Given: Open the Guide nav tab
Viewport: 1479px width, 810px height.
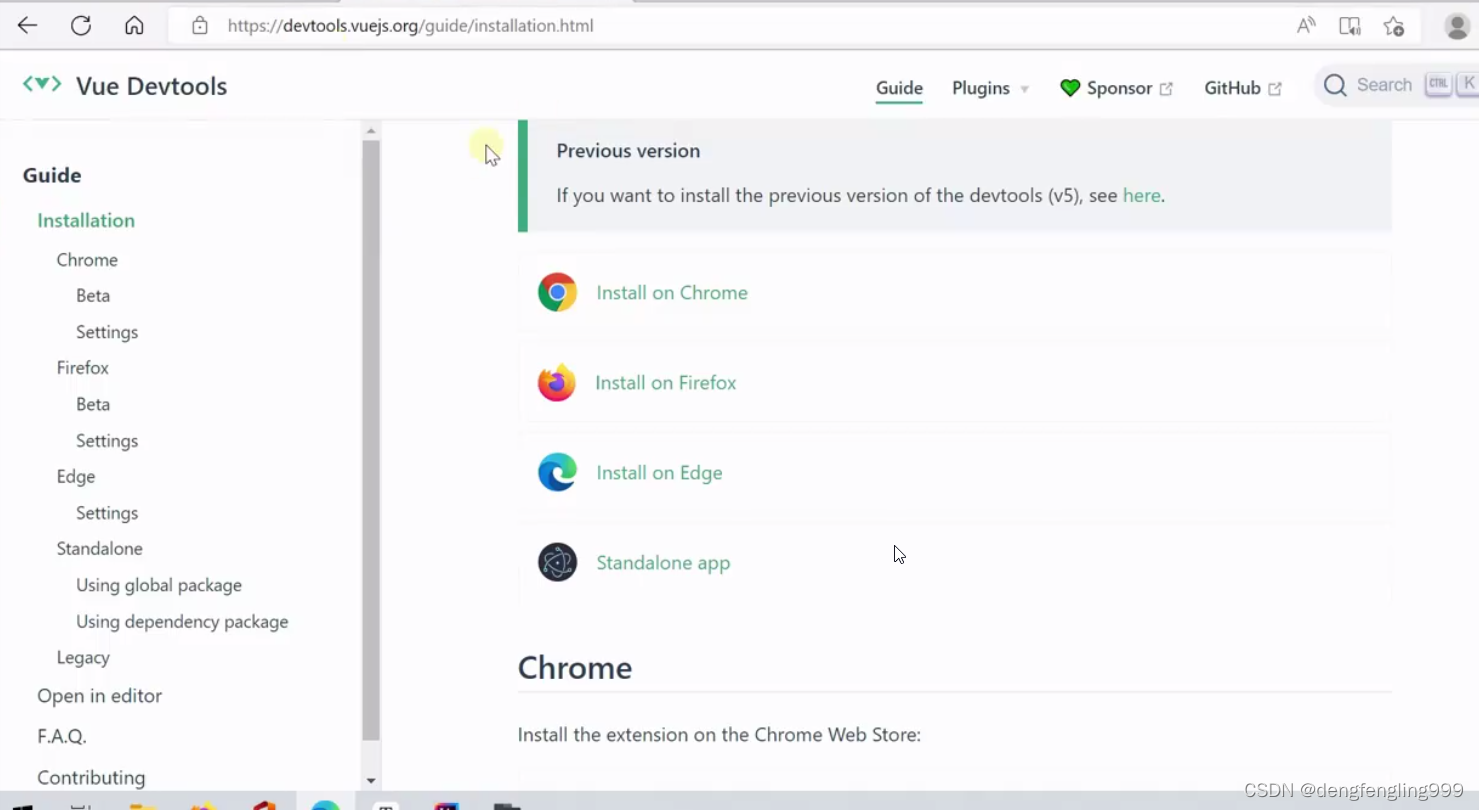Looking at the screenshot, I should pos(899,88).
